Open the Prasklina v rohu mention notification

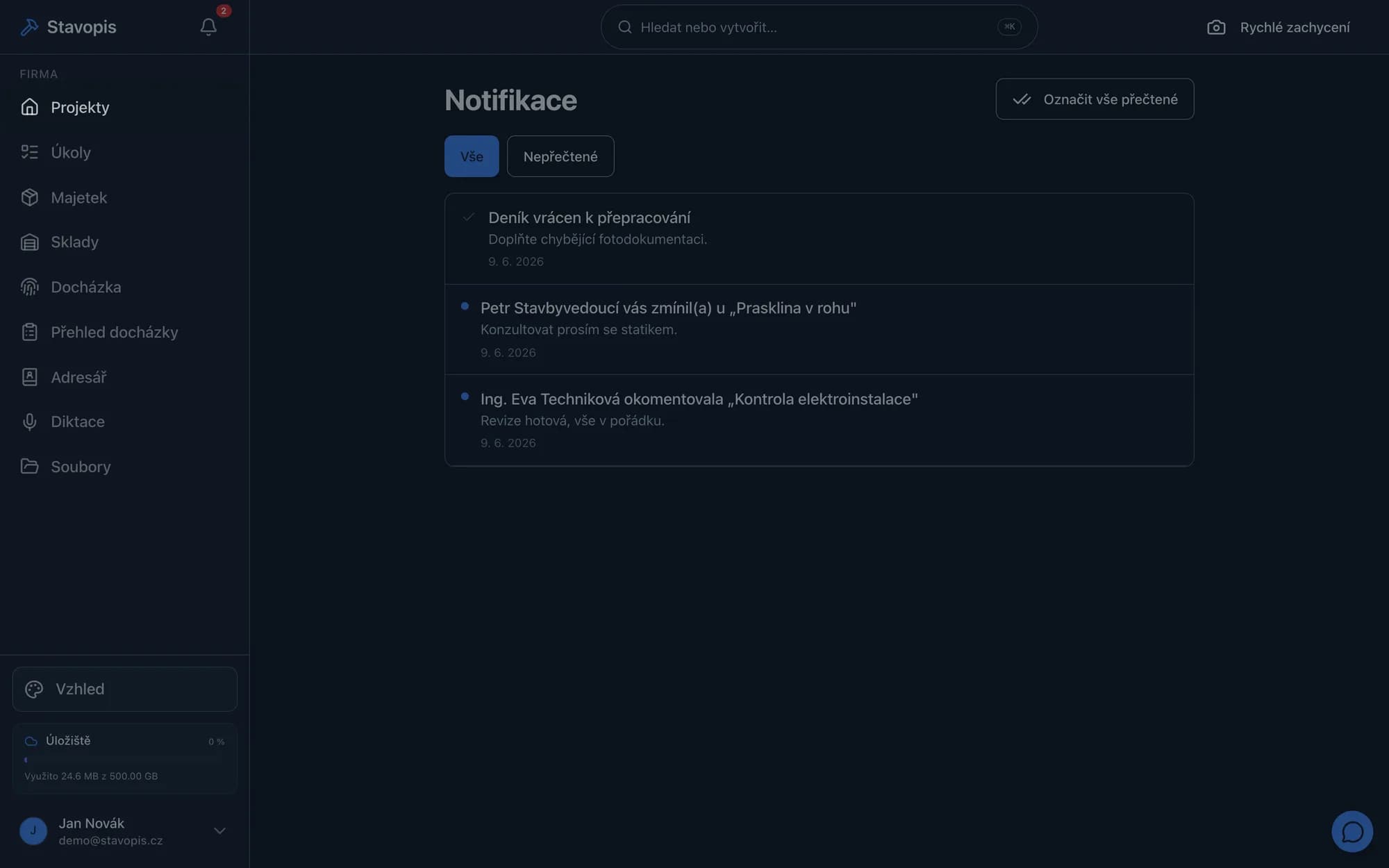[x=819, y=329]
